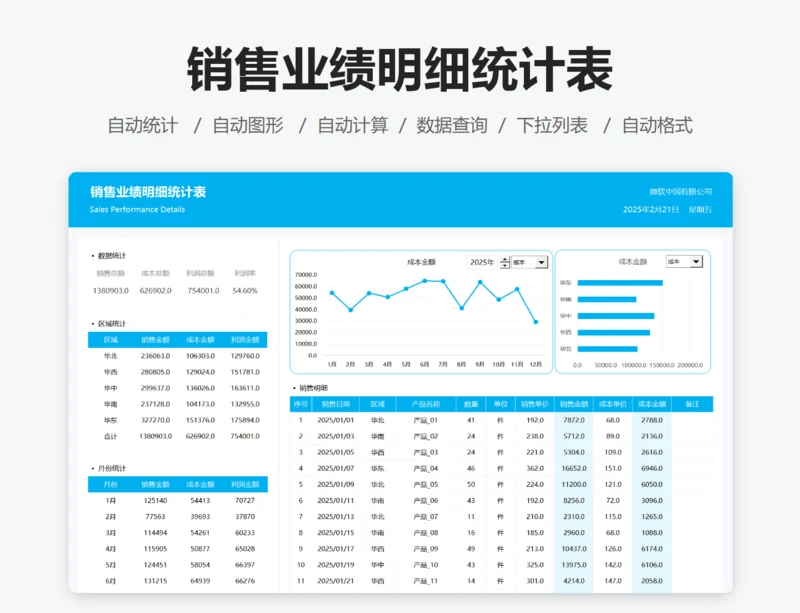This screenshot has height=613, width=800.
Task: Select the 125140 cell for 1月
Action: pos(156,501)
